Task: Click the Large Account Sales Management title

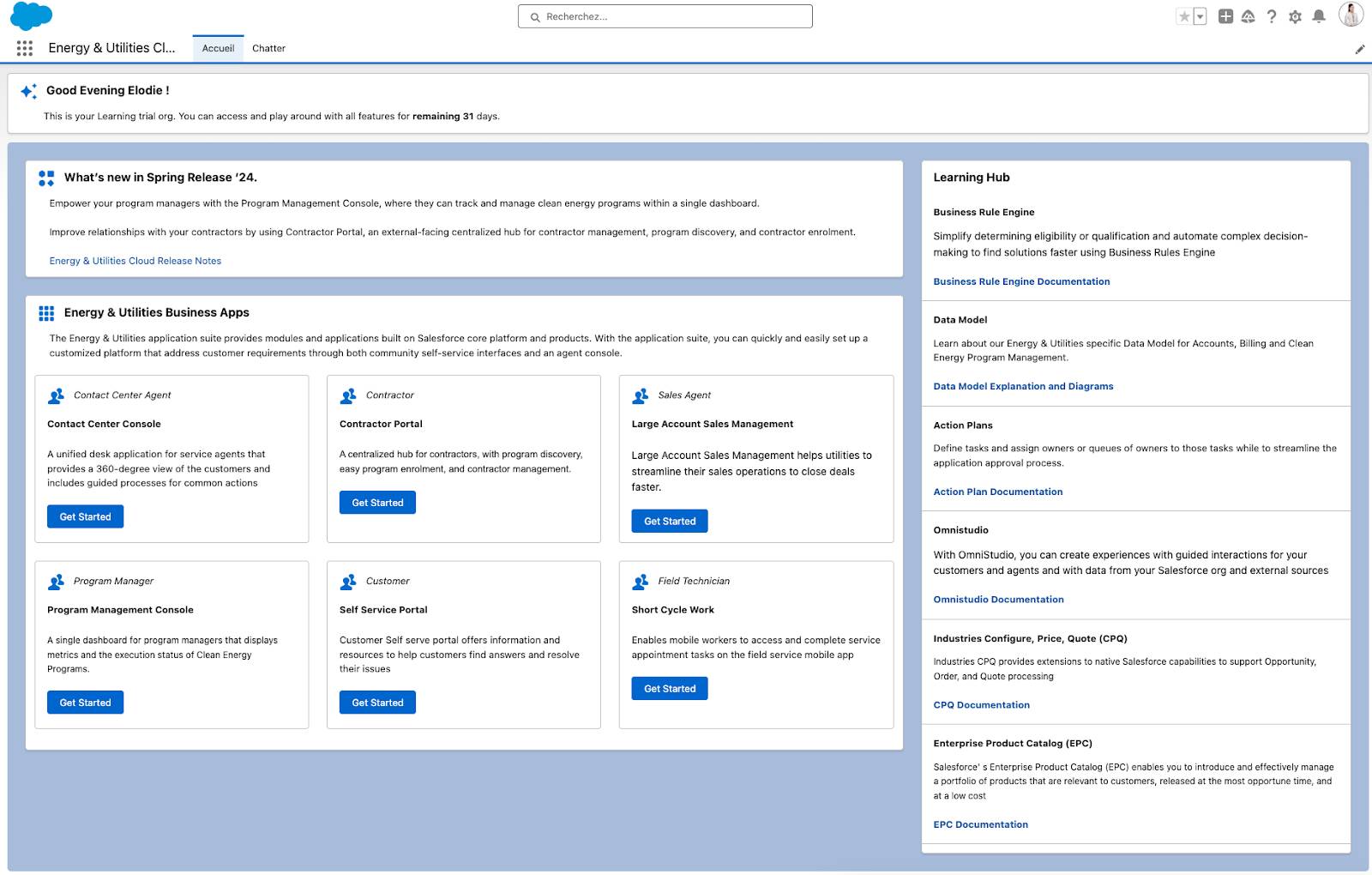Action: (713, 424)
